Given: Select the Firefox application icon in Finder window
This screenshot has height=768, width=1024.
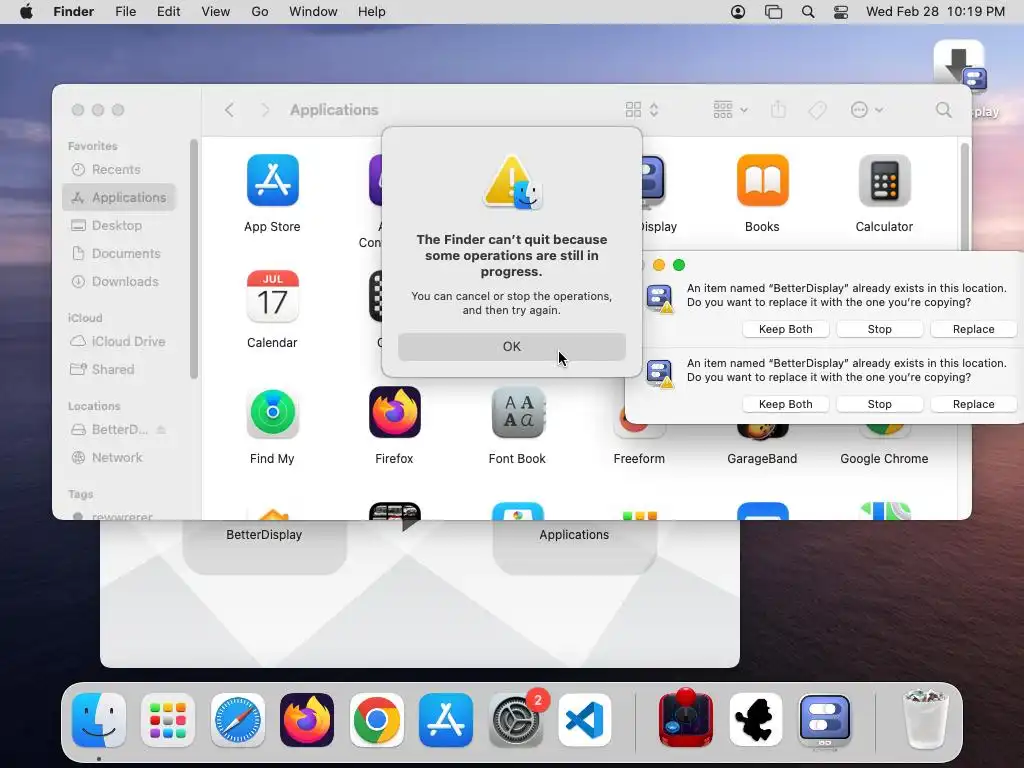Looking at the screenshot, I should (x=394, y=413).
